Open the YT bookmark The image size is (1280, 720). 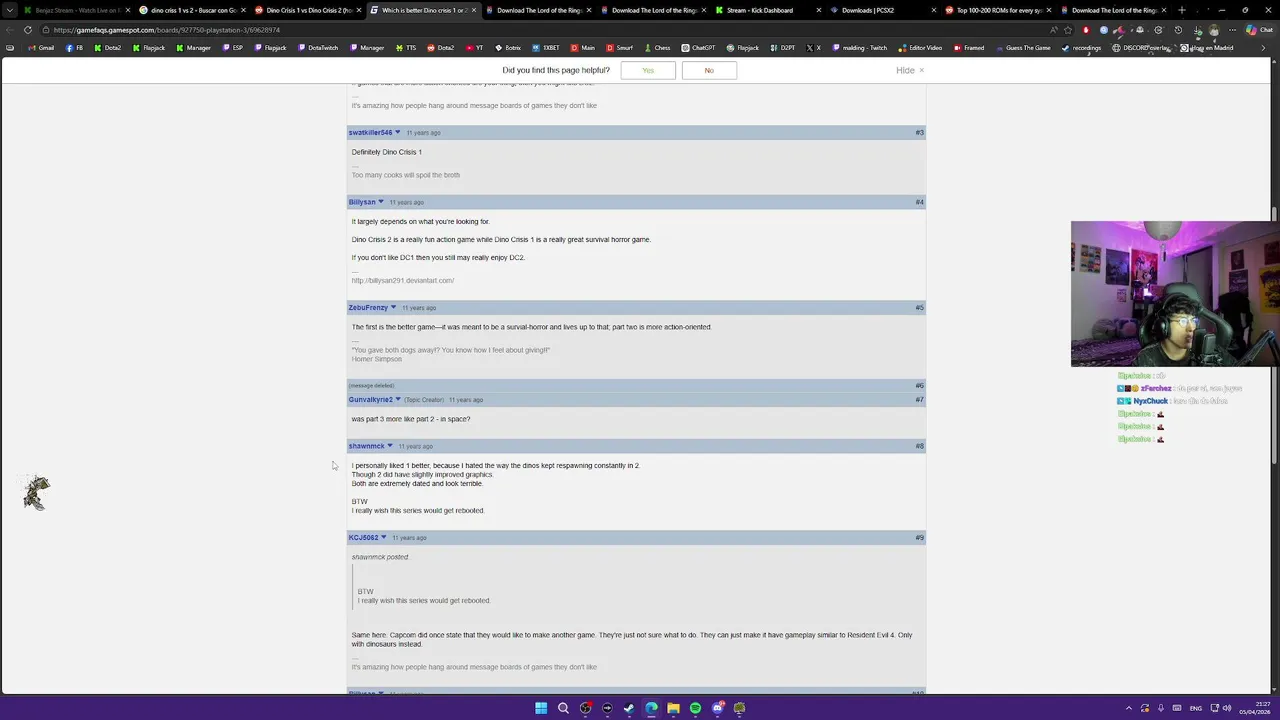pos(475,48)
